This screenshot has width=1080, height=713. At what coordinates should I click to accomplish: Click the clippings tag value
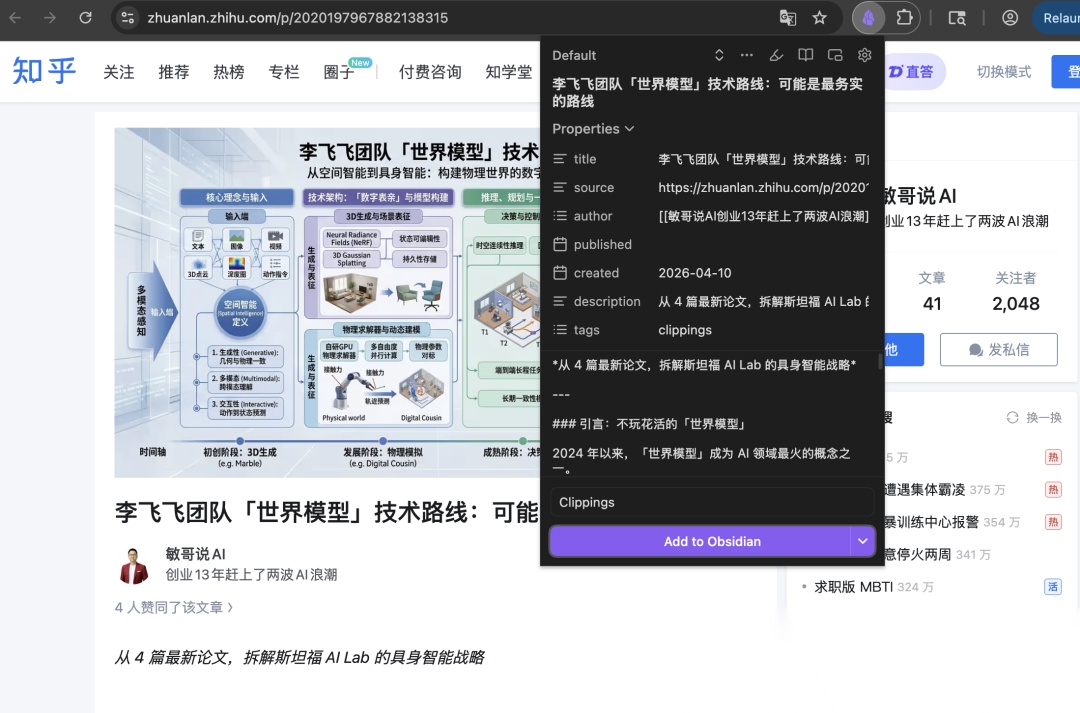tap(685, 330)
